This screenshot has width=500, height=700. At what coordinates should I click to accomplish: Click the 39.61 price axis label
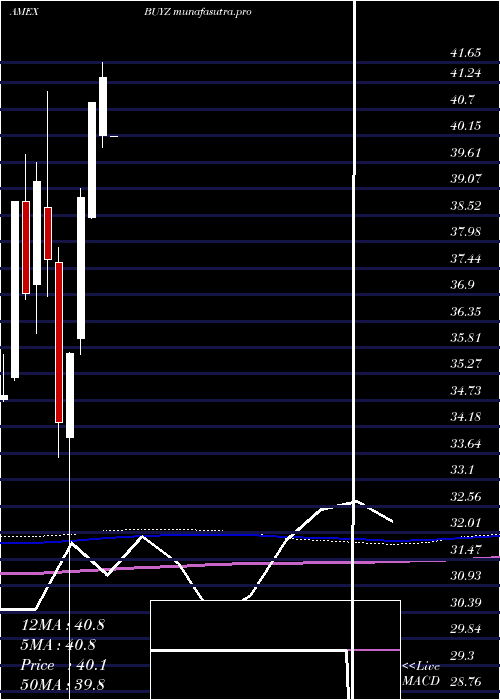pyautogui.click(x=466, y=152)
